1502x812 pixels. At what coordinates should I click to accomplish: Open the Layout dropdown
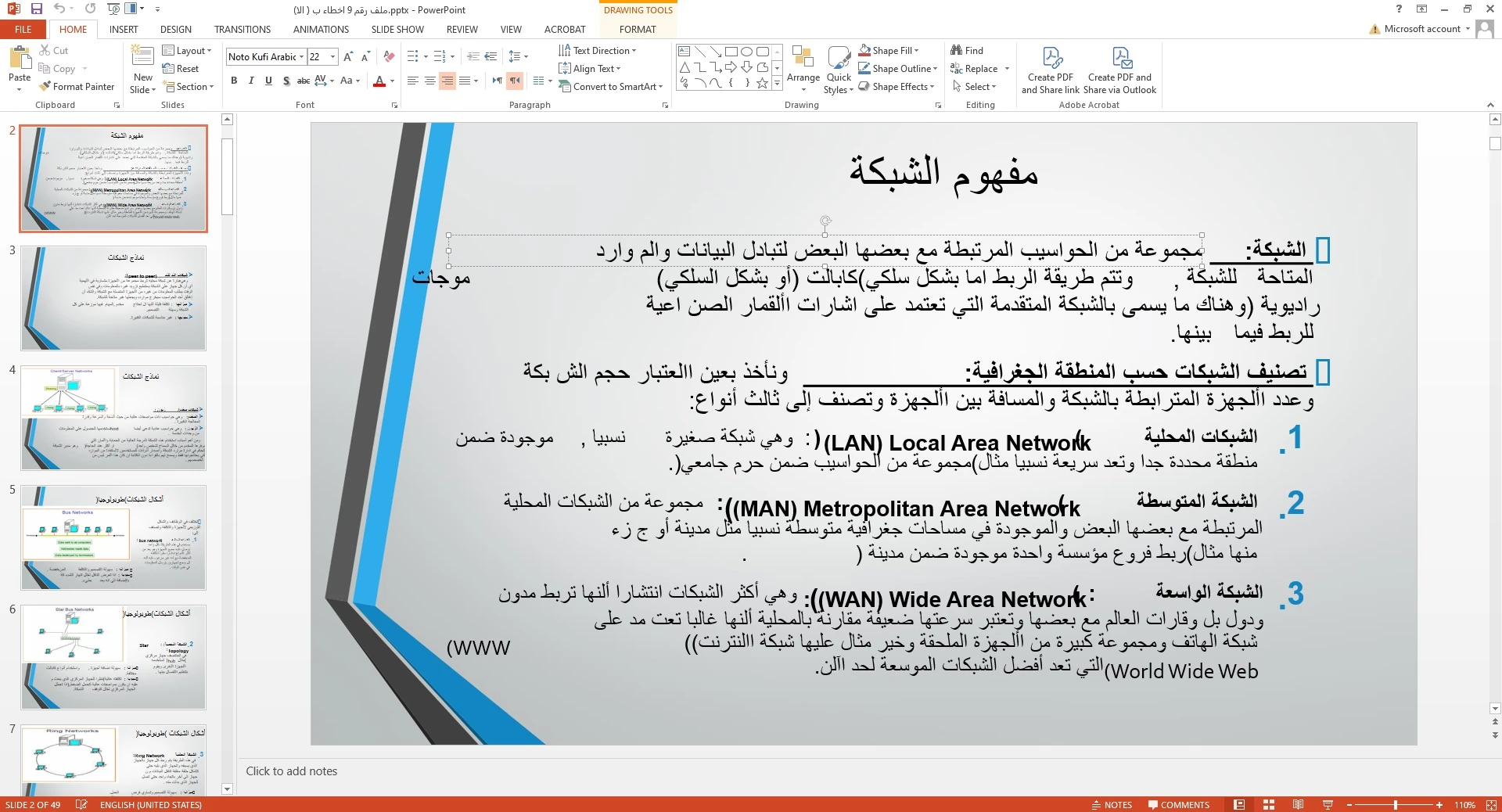(187, 50)
